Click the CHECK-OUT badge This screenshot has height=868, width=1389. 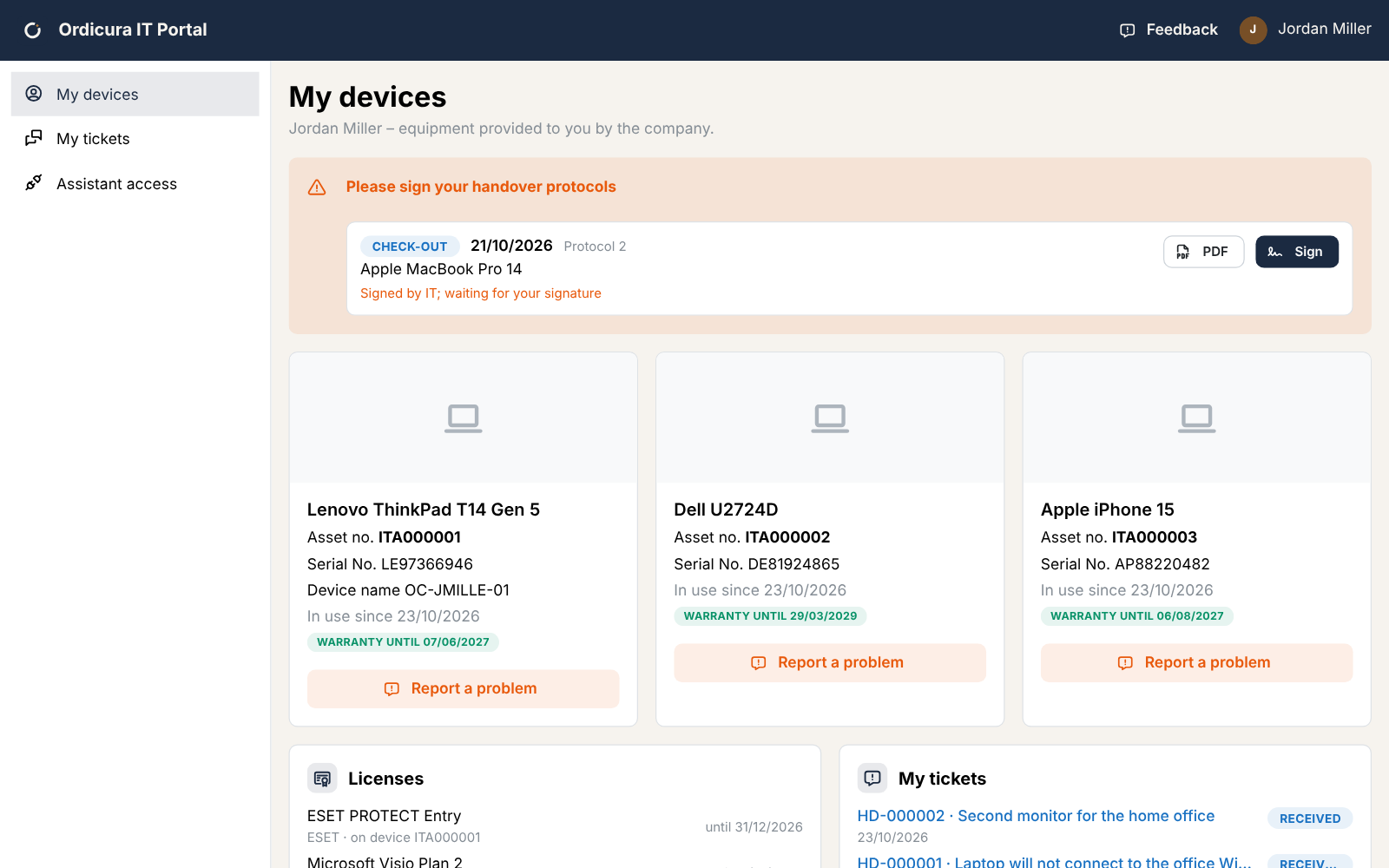tap(410, 247)
